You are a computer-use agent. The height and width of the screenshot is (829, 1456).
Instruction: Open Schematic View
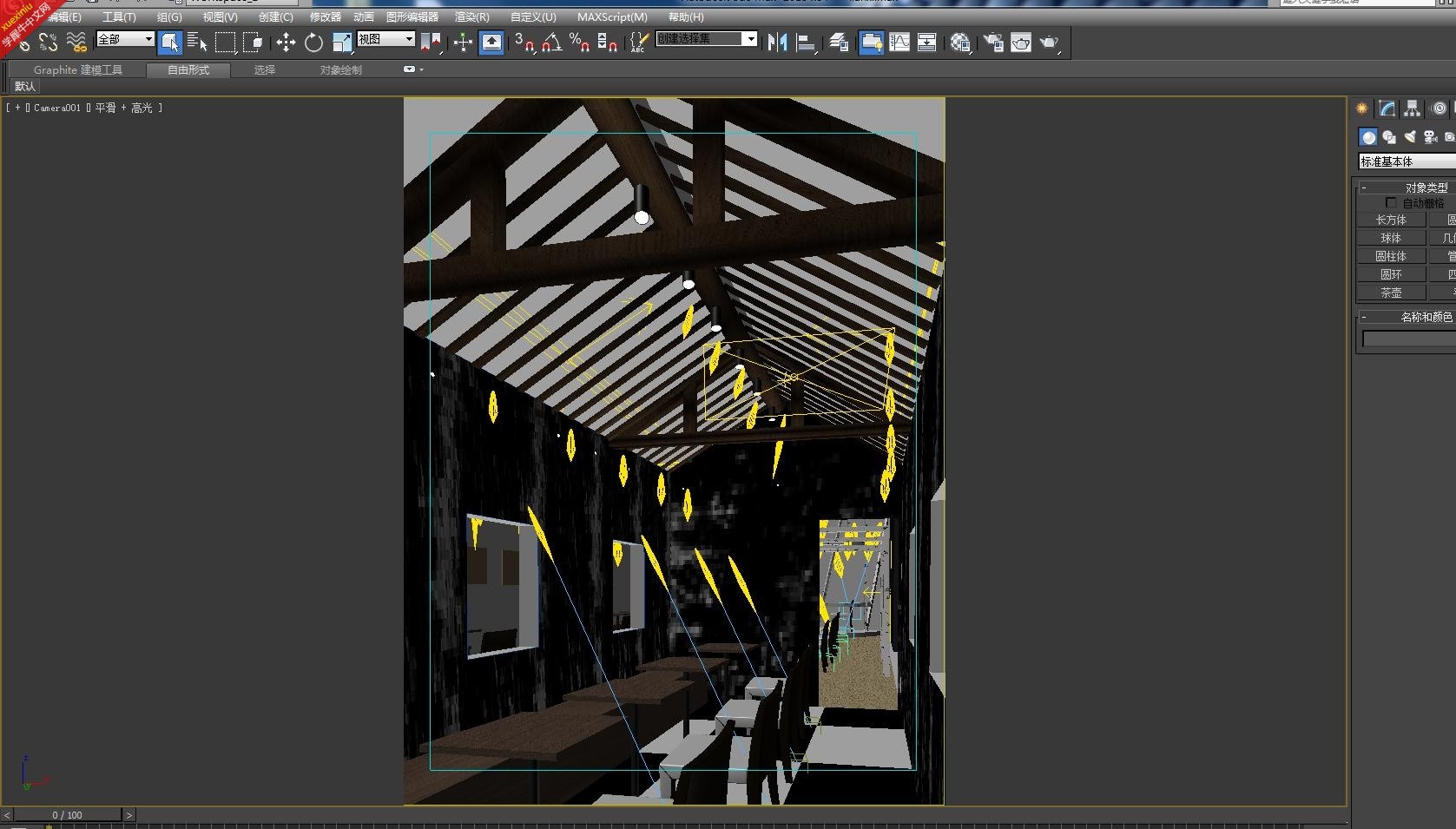(927, 42)
